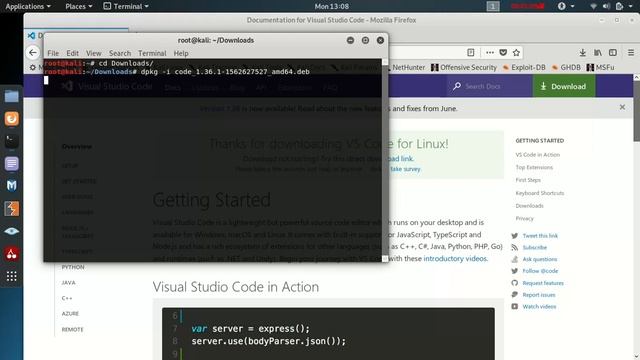Viewport: 640px width, 360px height.
Task: Open the Places menu
Action: point(79,6)
